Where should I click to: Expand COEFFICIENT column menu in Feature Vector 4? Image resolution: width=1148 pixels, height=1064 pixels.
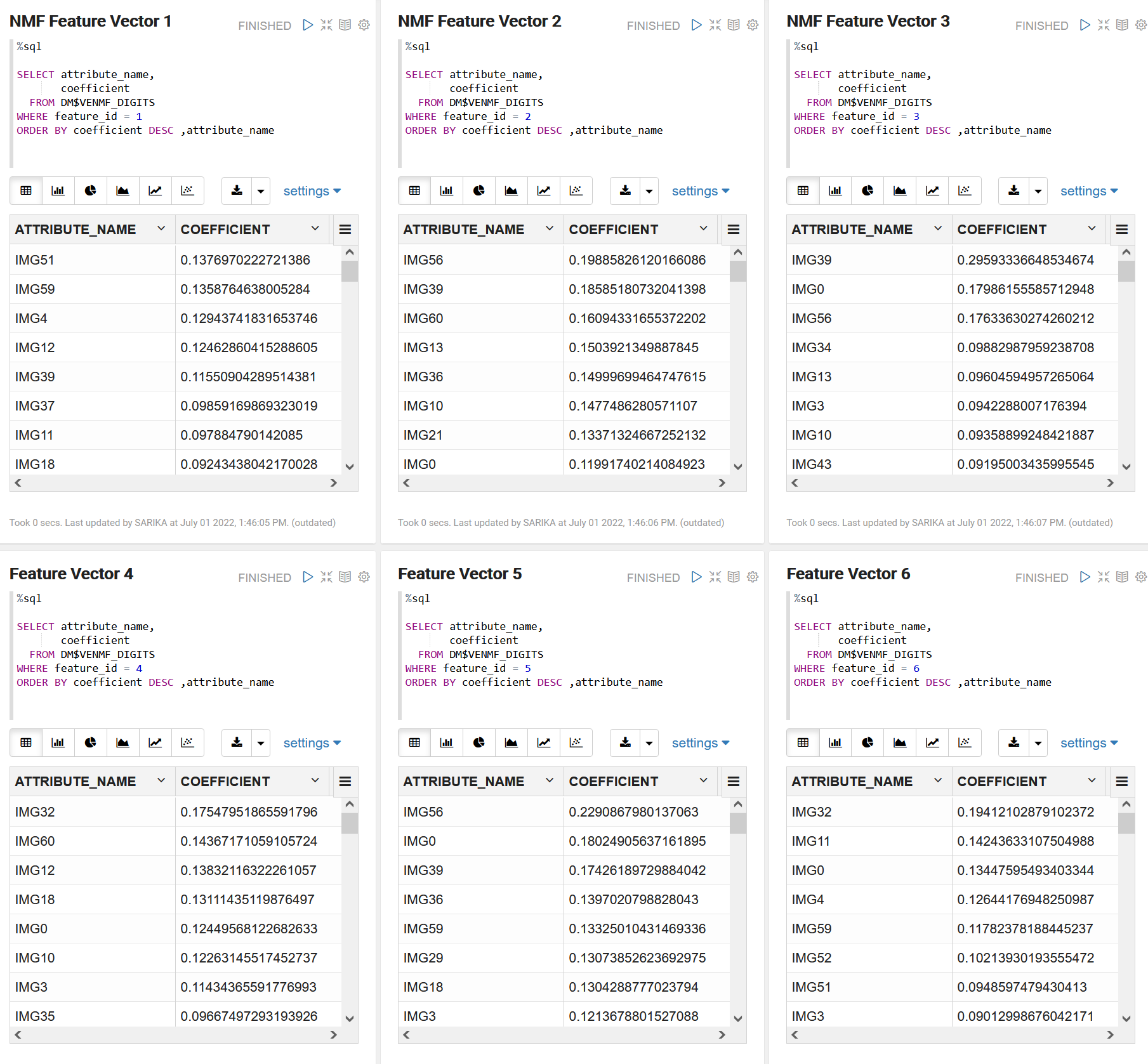(315, 780)
